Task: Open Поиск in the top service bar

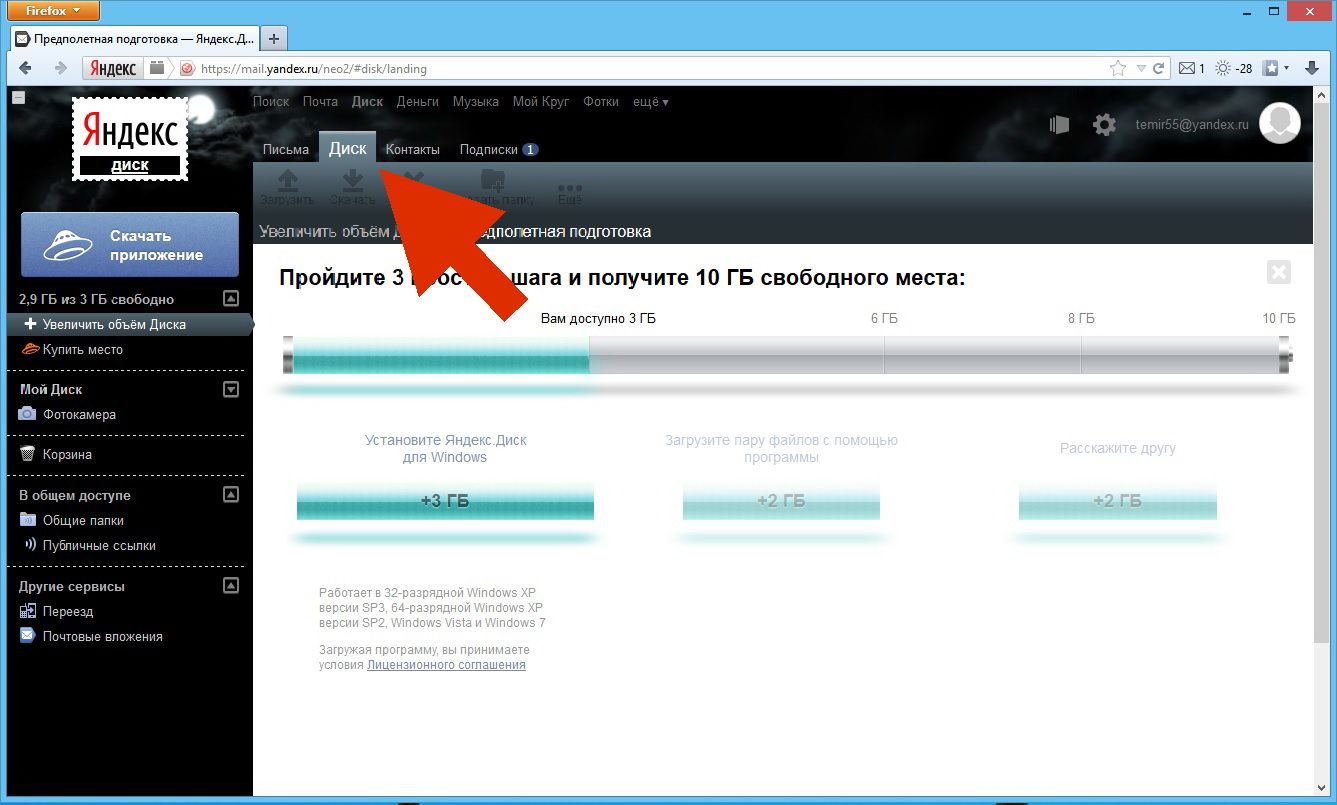Action: pos(271,102)
